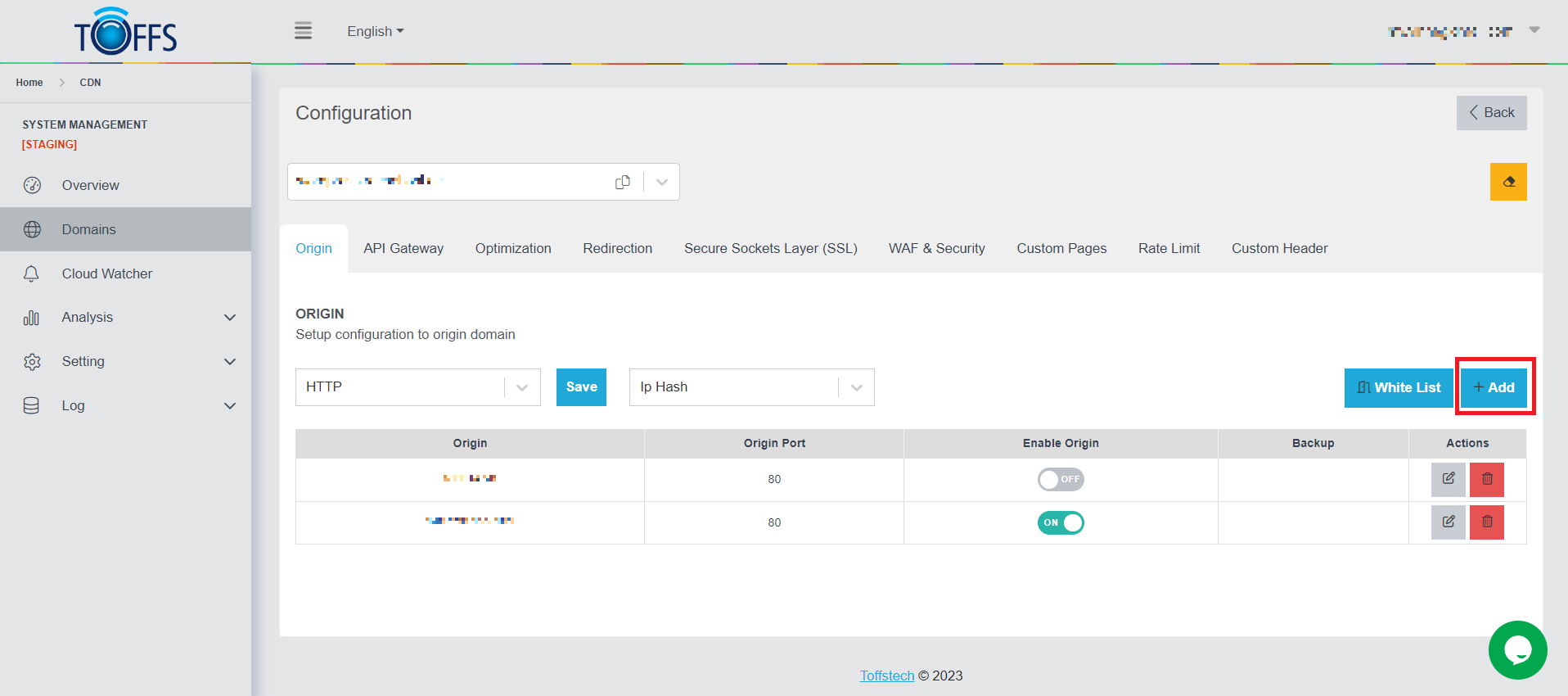
Task: Open the Ip Hash dropdown
Action: click(x=750, y=387)
